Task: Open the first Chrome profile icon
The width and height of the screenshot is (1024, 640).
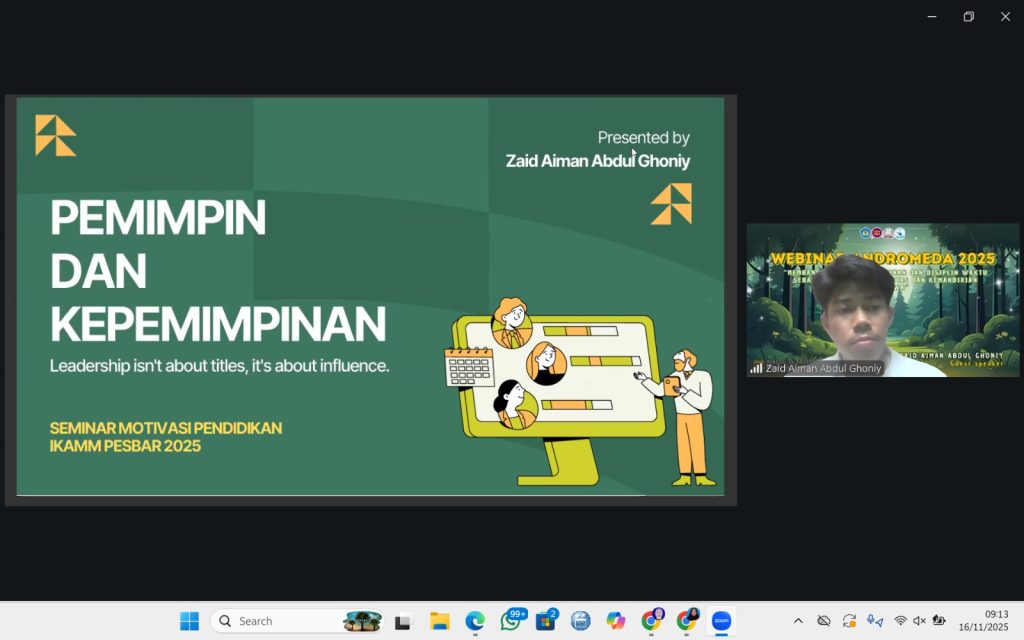Action: tap(651, 621)
